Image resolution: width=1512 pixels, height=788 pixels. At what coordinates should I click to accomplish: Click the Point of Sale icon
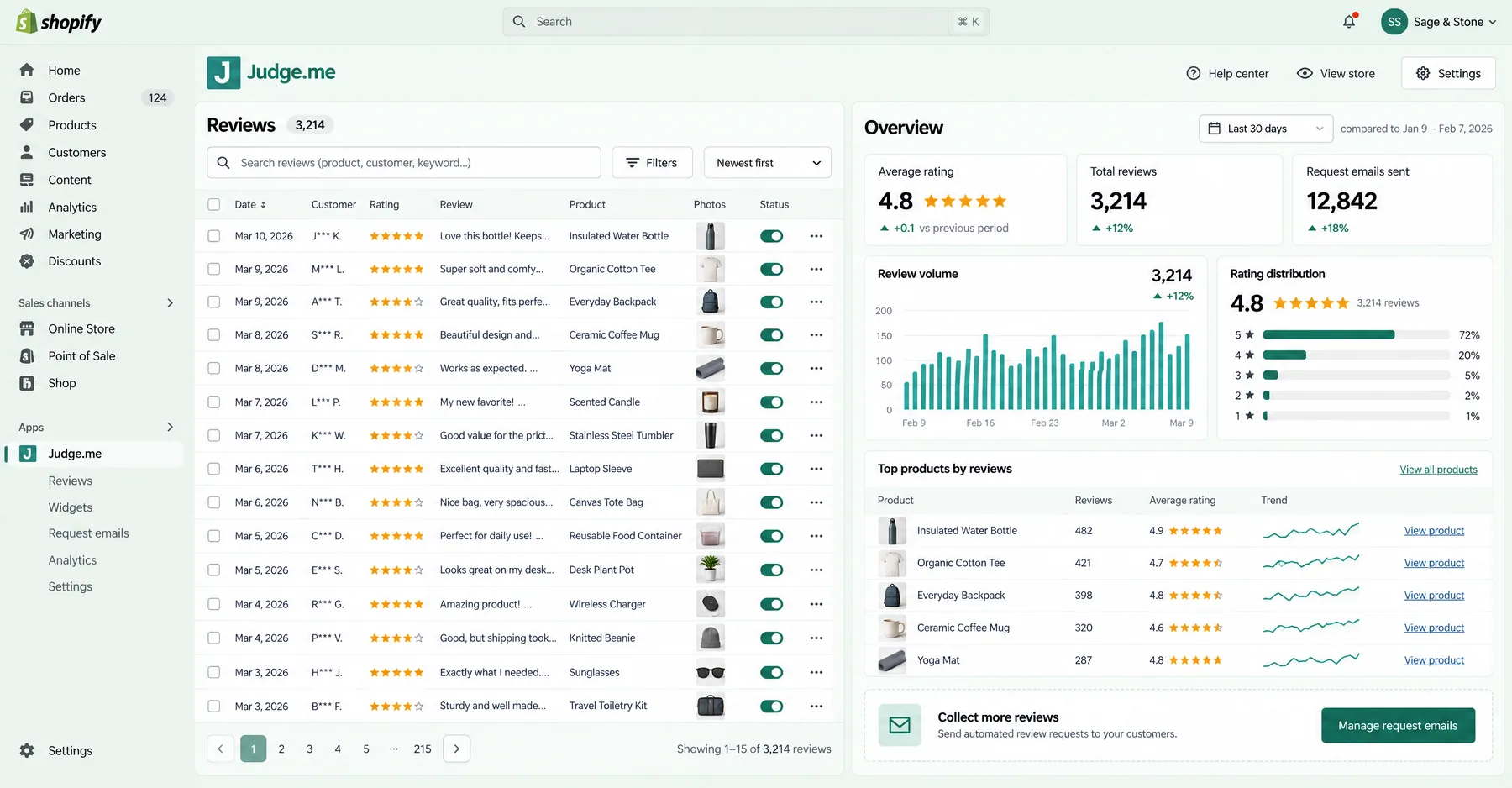(27, 356)
